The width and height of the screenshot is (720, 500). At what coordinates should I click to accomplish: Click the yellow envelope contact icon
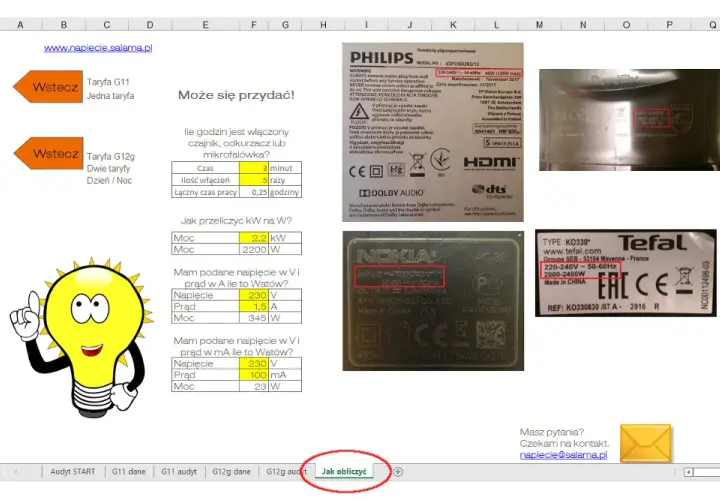tap(646, 444)
